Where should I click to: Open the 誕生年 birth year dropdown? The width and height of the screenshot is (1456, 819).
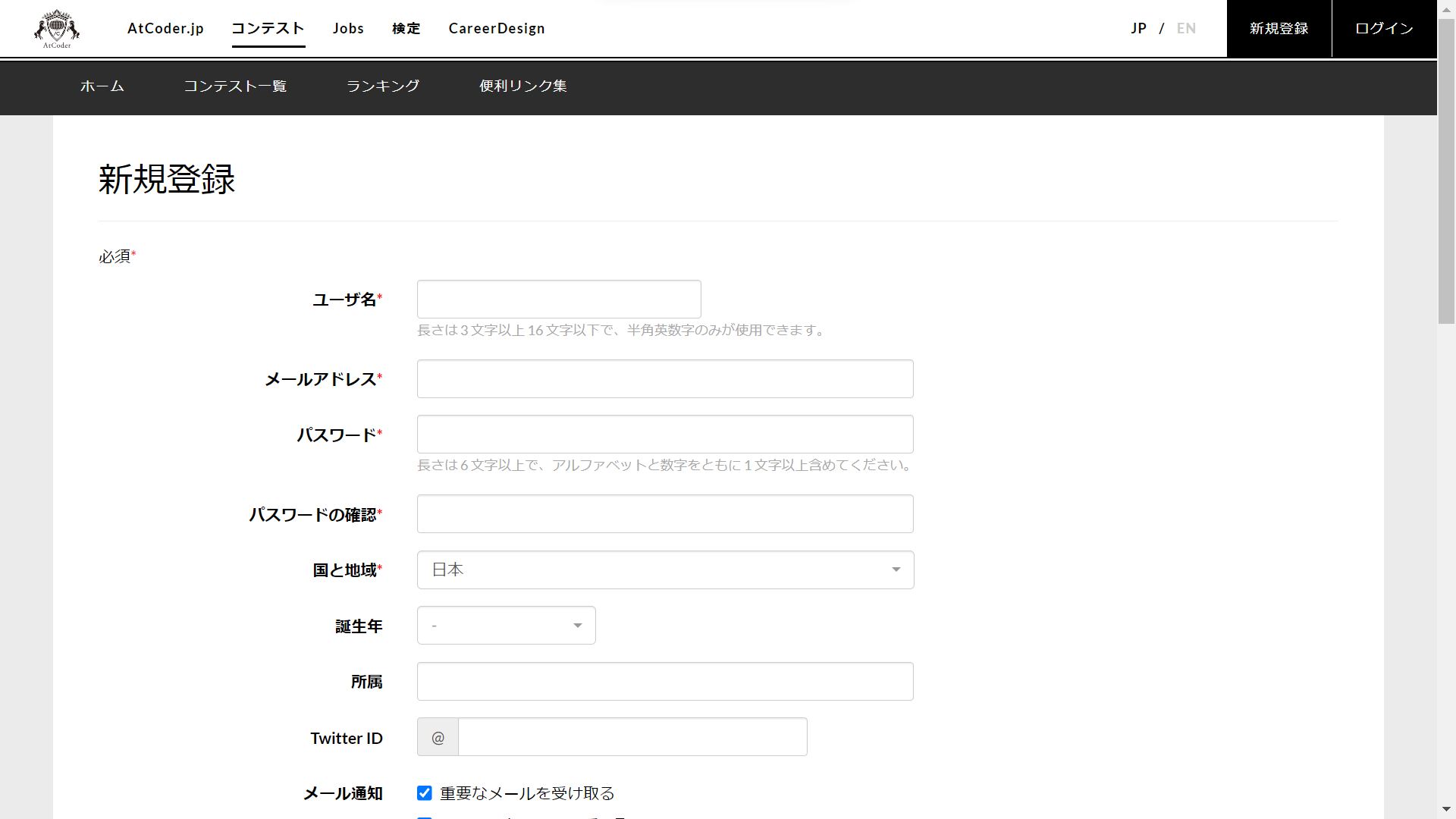pos(506,625)
